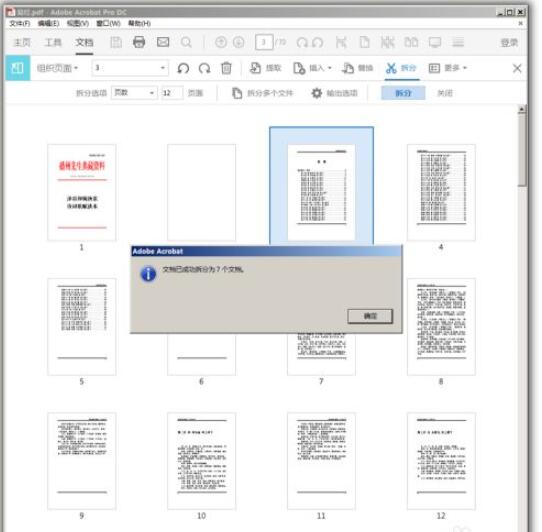Click the 替换 replace pages button

[357, 68]
